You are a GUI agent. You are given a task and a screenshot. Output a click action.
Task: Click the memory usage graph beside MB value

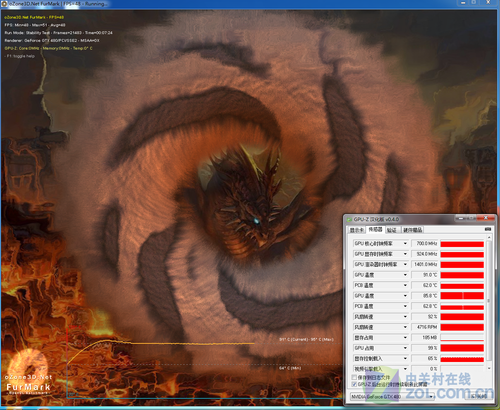[462, 338]
